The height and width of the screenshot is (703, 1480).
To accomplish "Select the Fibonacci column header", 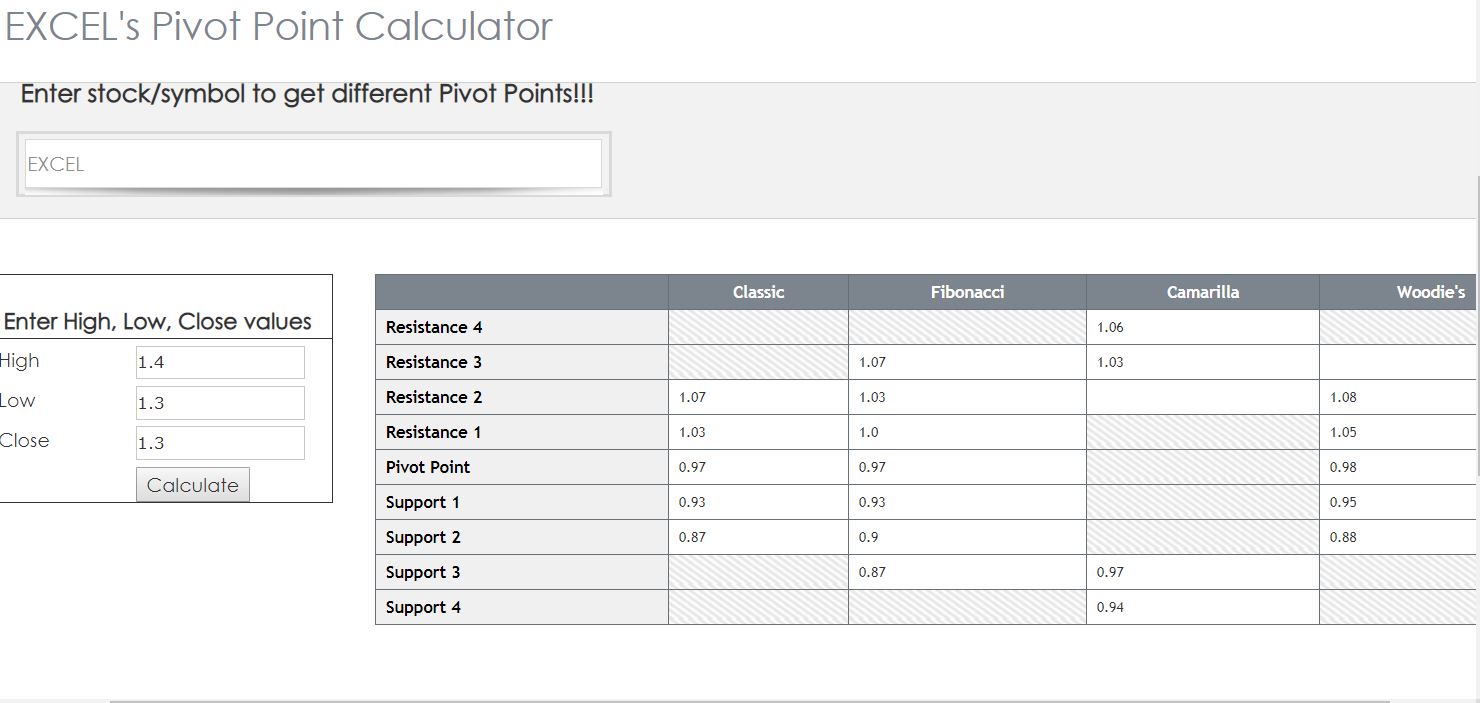I will click(967, 292).
